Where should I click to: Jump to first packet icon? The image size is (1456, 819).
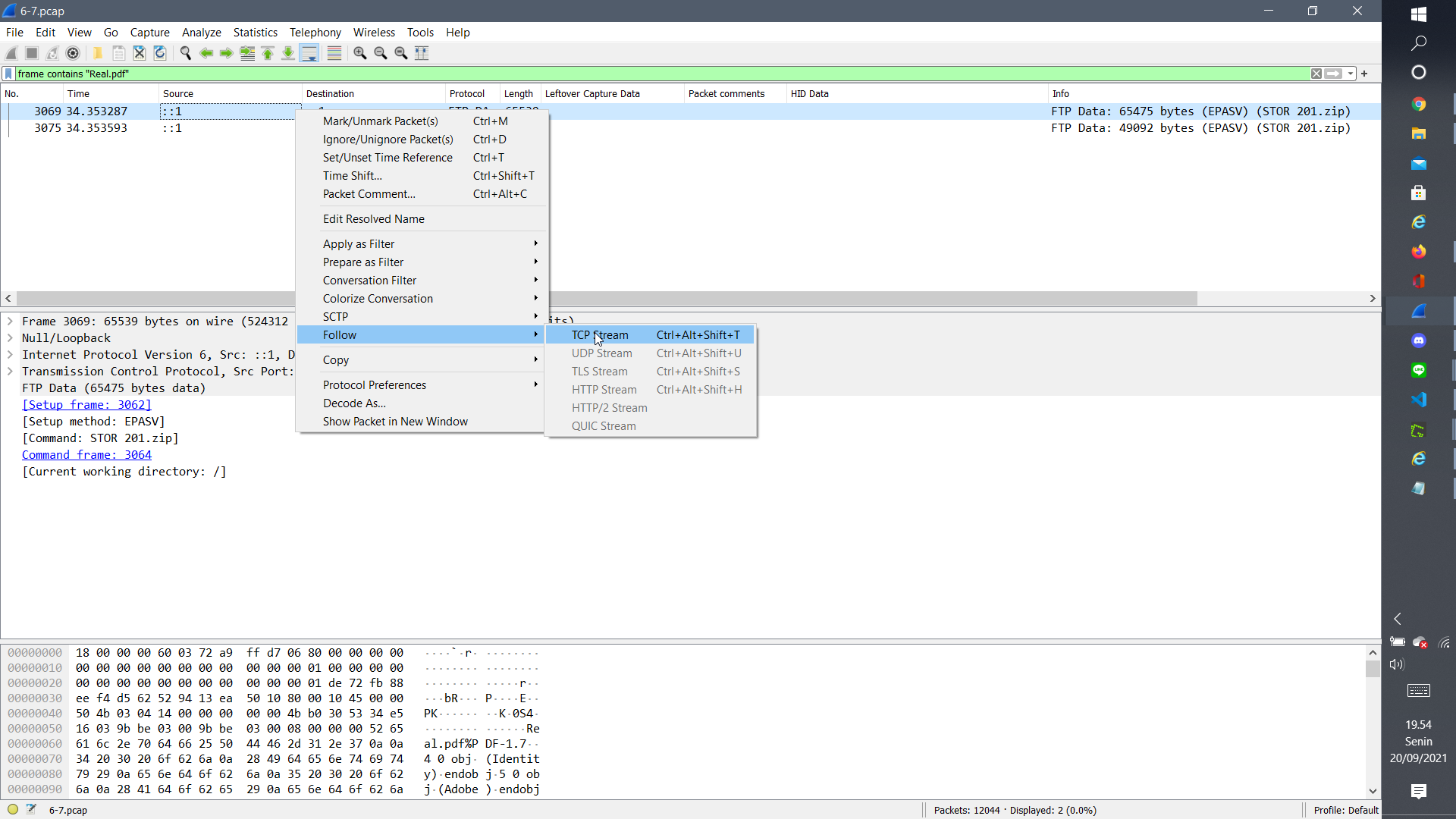click(x=267, y=53)
